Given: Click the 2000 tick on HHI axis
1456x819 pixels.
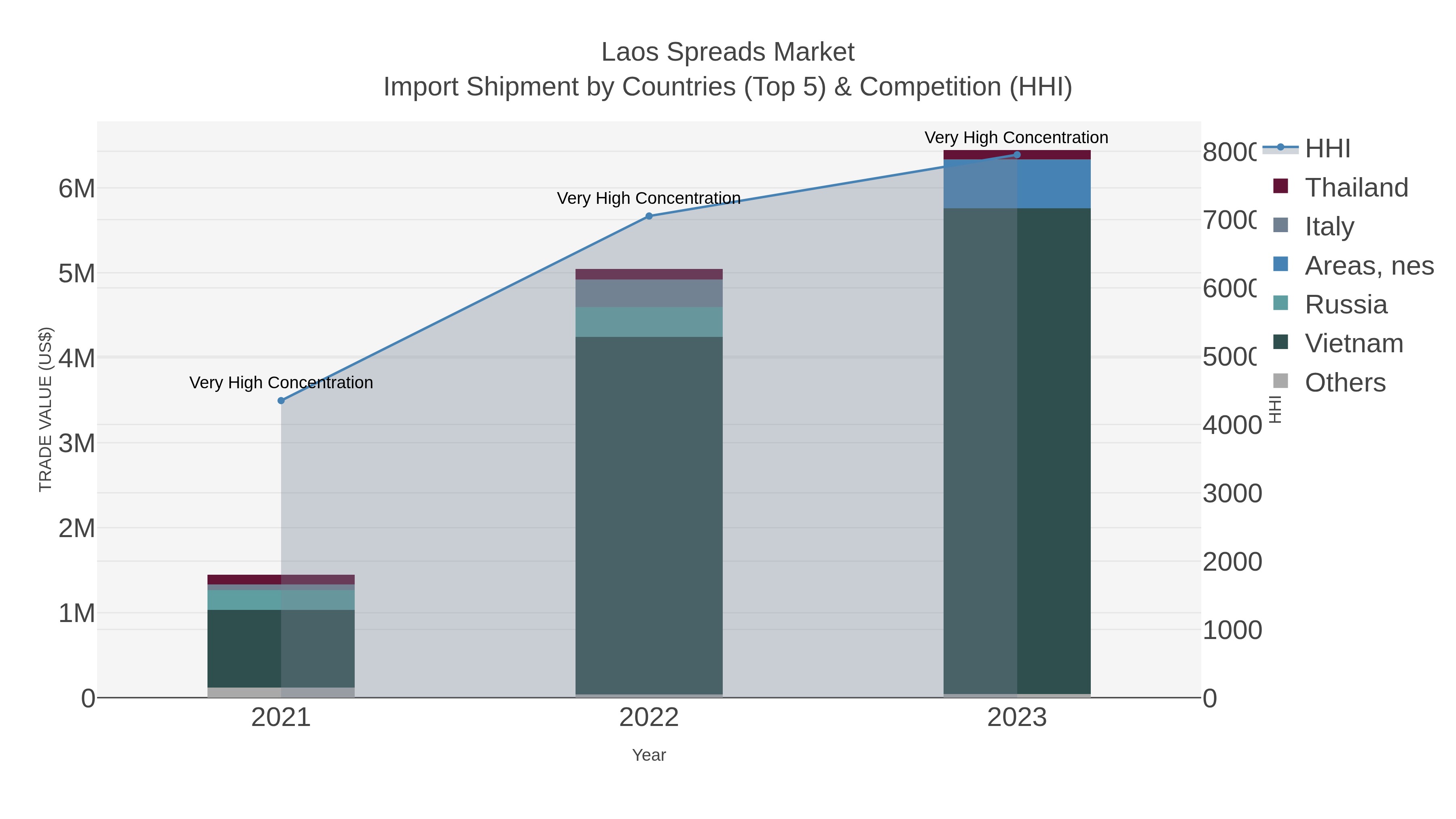Looking at the screenshot, I should (1232, 562).
